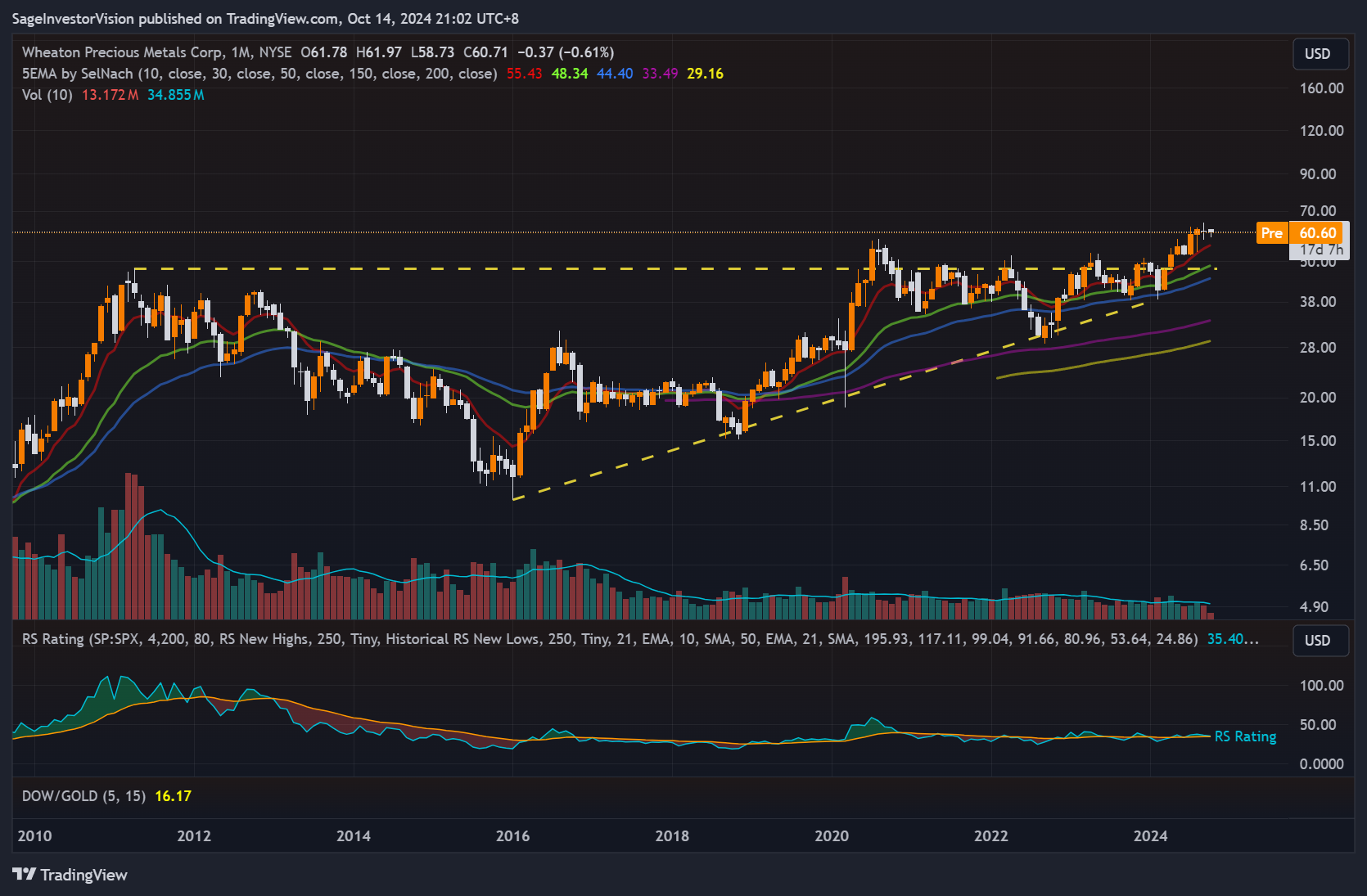Click the 60.60 current price tag
The image size is (1367, 896).
tap(1317, 233)
